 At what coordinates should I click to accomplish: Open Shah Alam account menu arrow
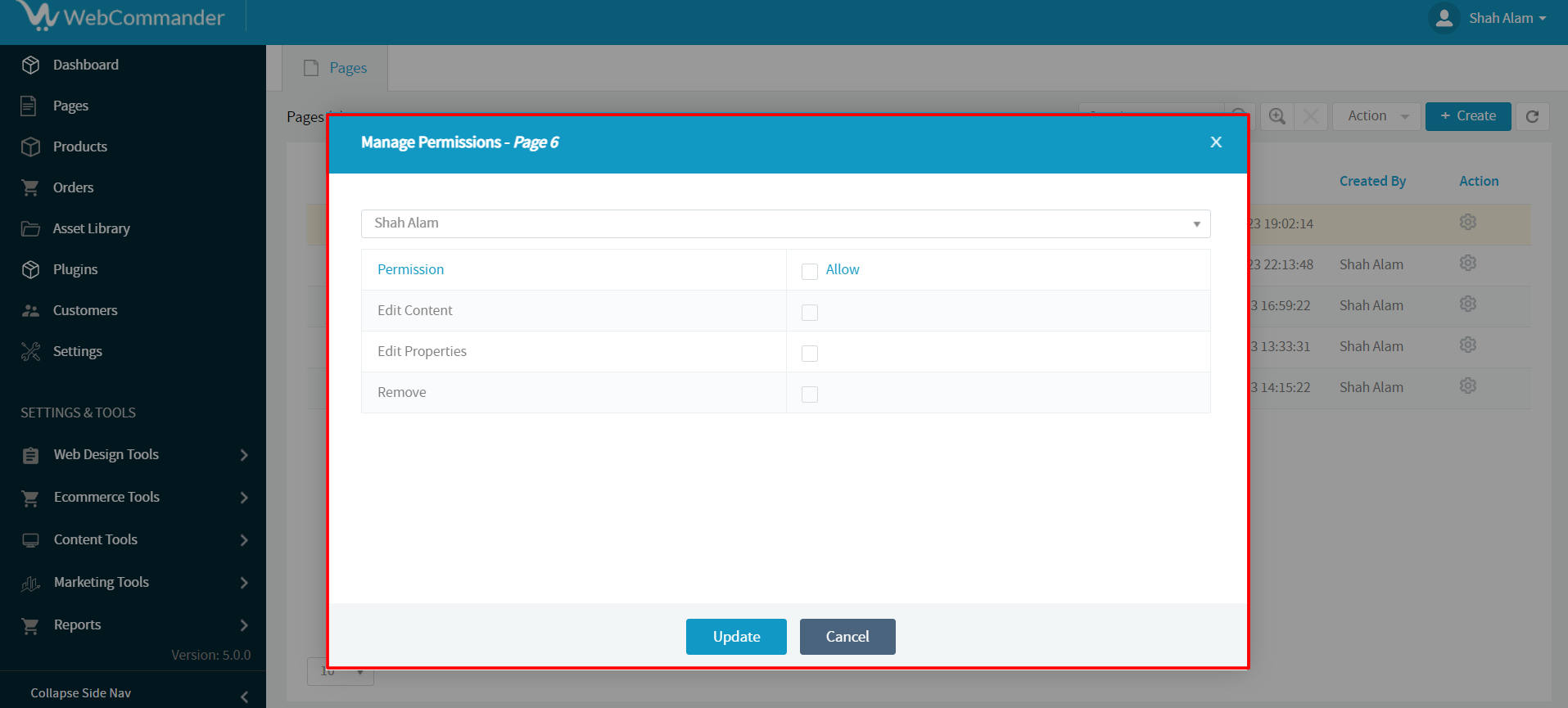[1543, 19]
